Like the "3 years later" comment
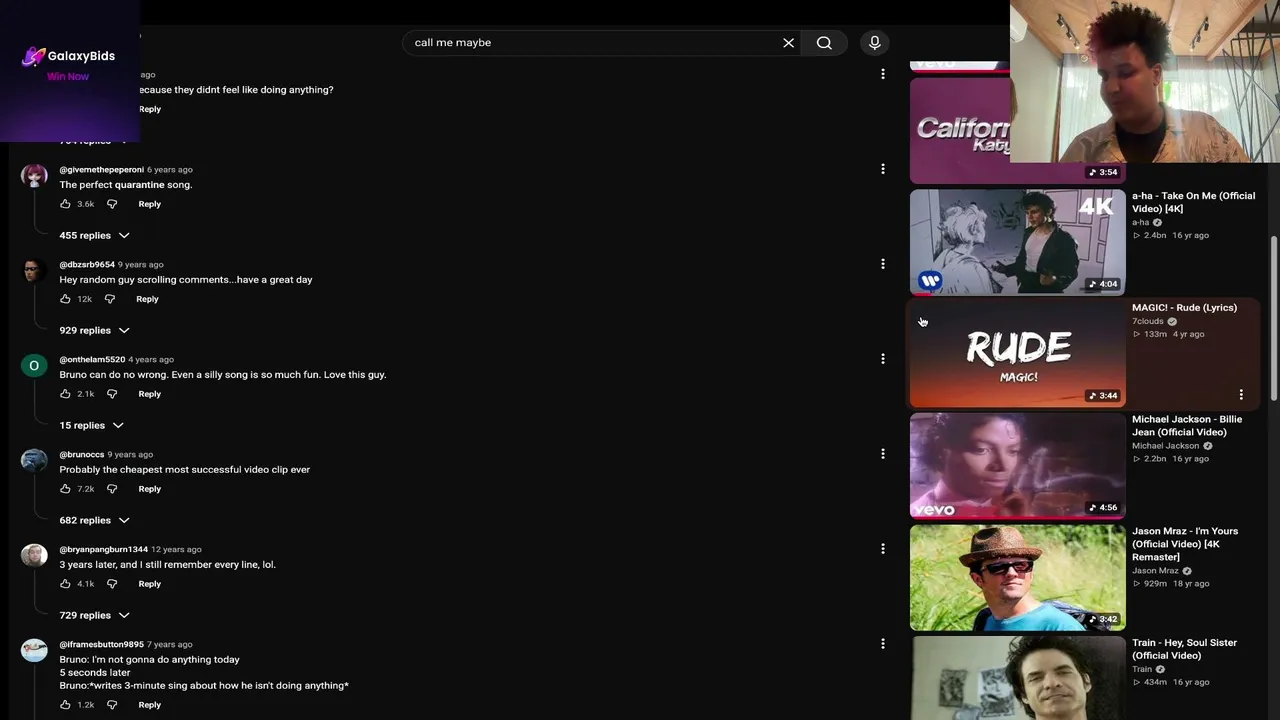1280x720 pixels. click(x=65, y=584)
